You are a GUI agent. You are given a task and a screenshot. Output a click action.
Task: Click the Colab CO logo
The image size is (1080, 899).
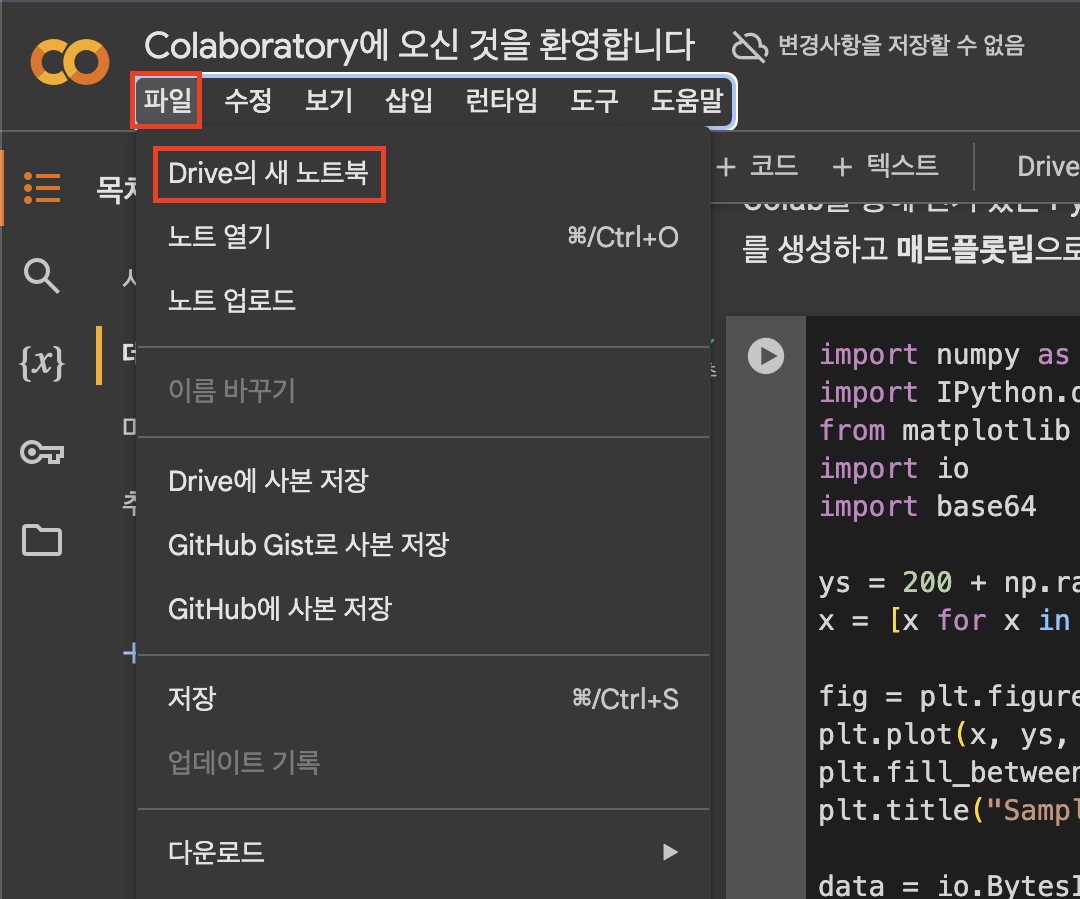point(70,62)
